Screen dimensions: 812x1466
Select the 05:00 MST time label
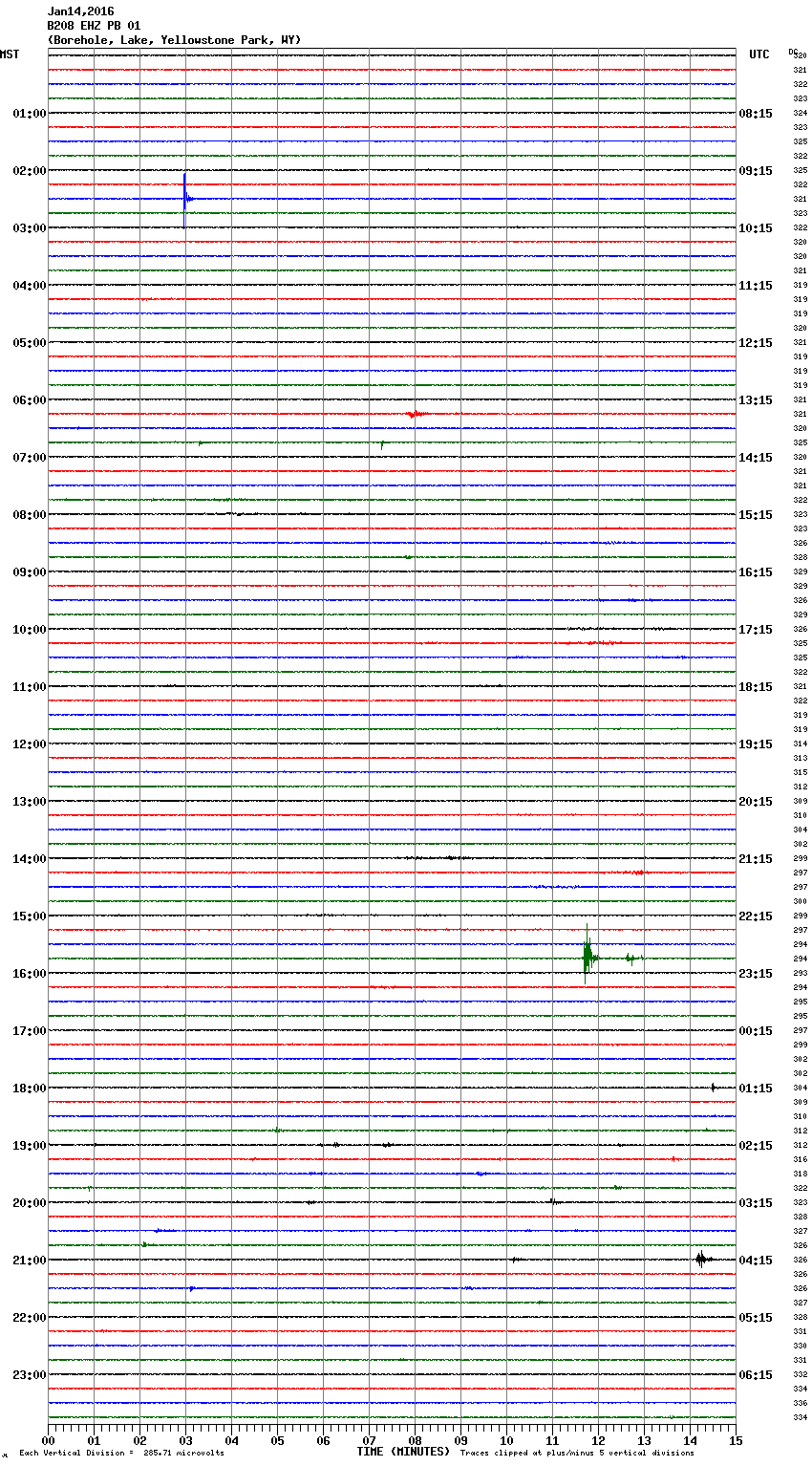click(x=30, y=343)
